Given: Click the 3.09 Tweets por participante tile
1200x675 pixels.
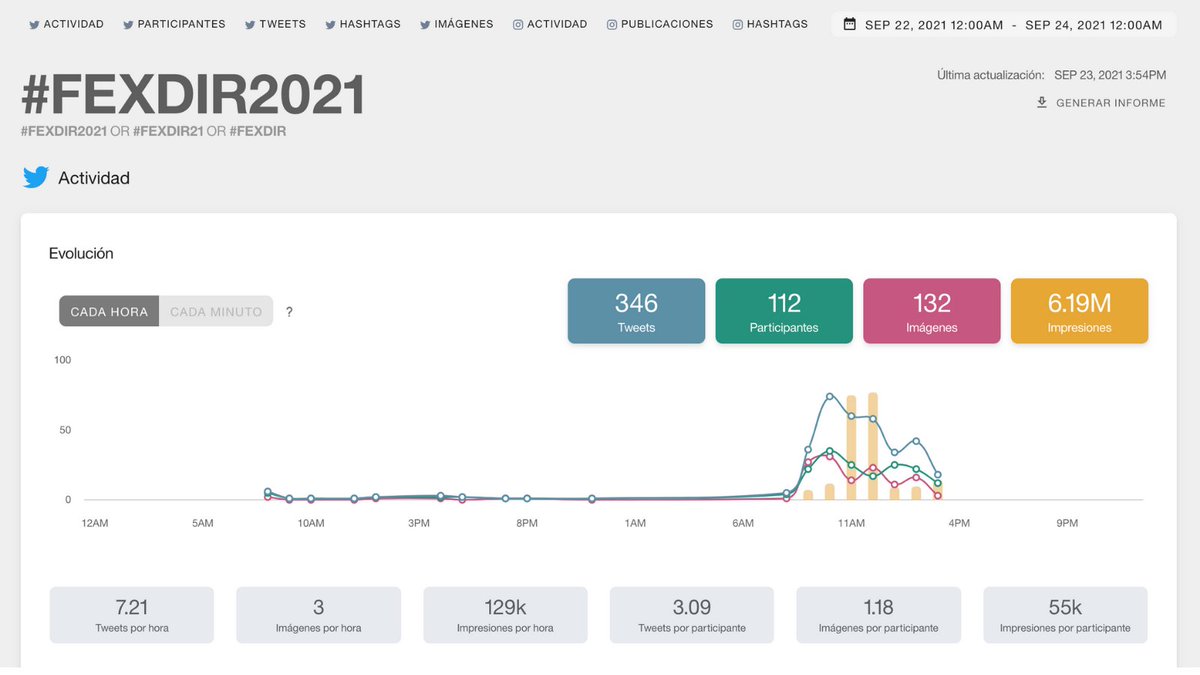Looking at the screenshot, I should click(692, 615).
